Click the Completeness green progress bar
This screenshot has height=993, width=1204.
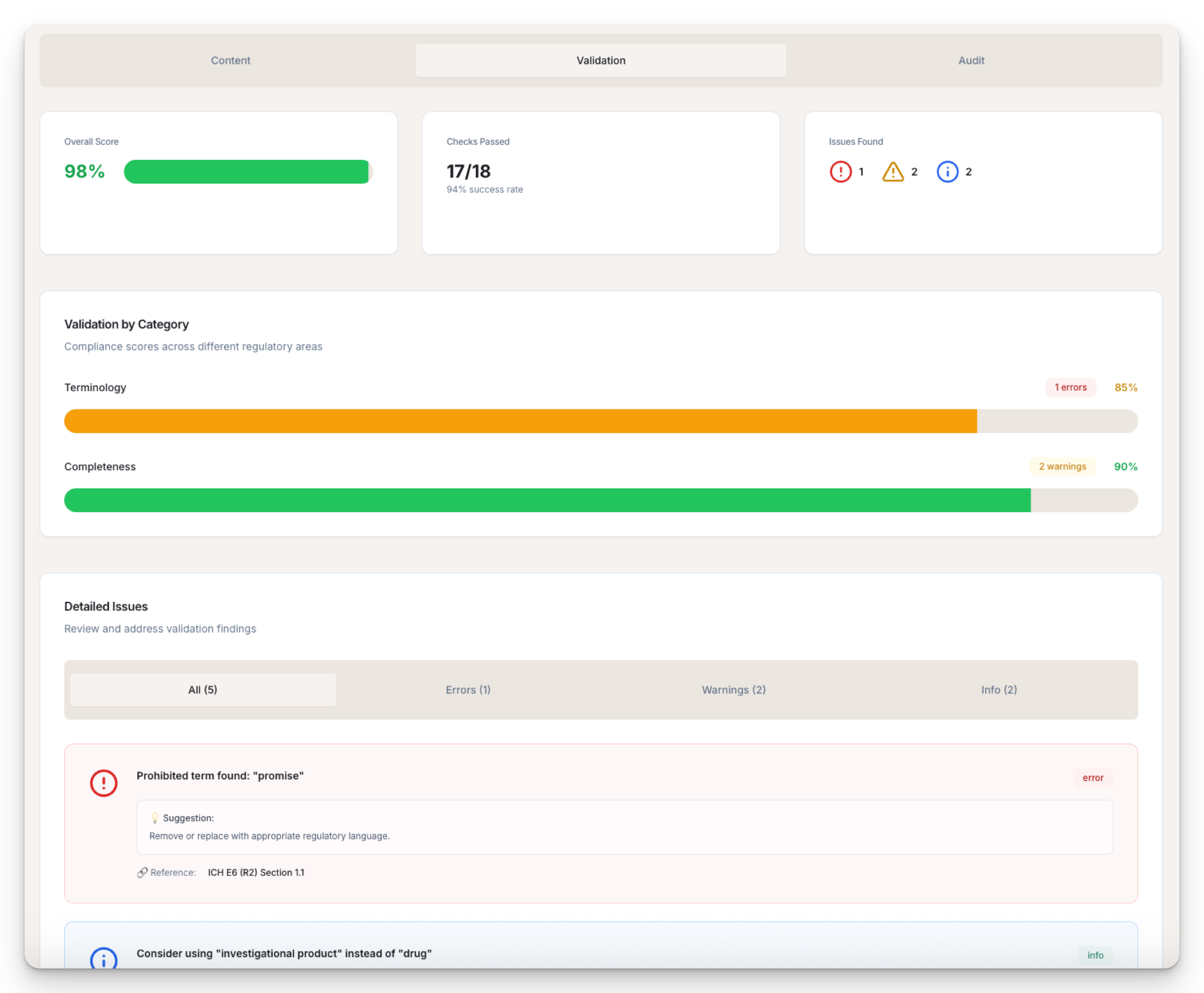click(x=601, y=500)
